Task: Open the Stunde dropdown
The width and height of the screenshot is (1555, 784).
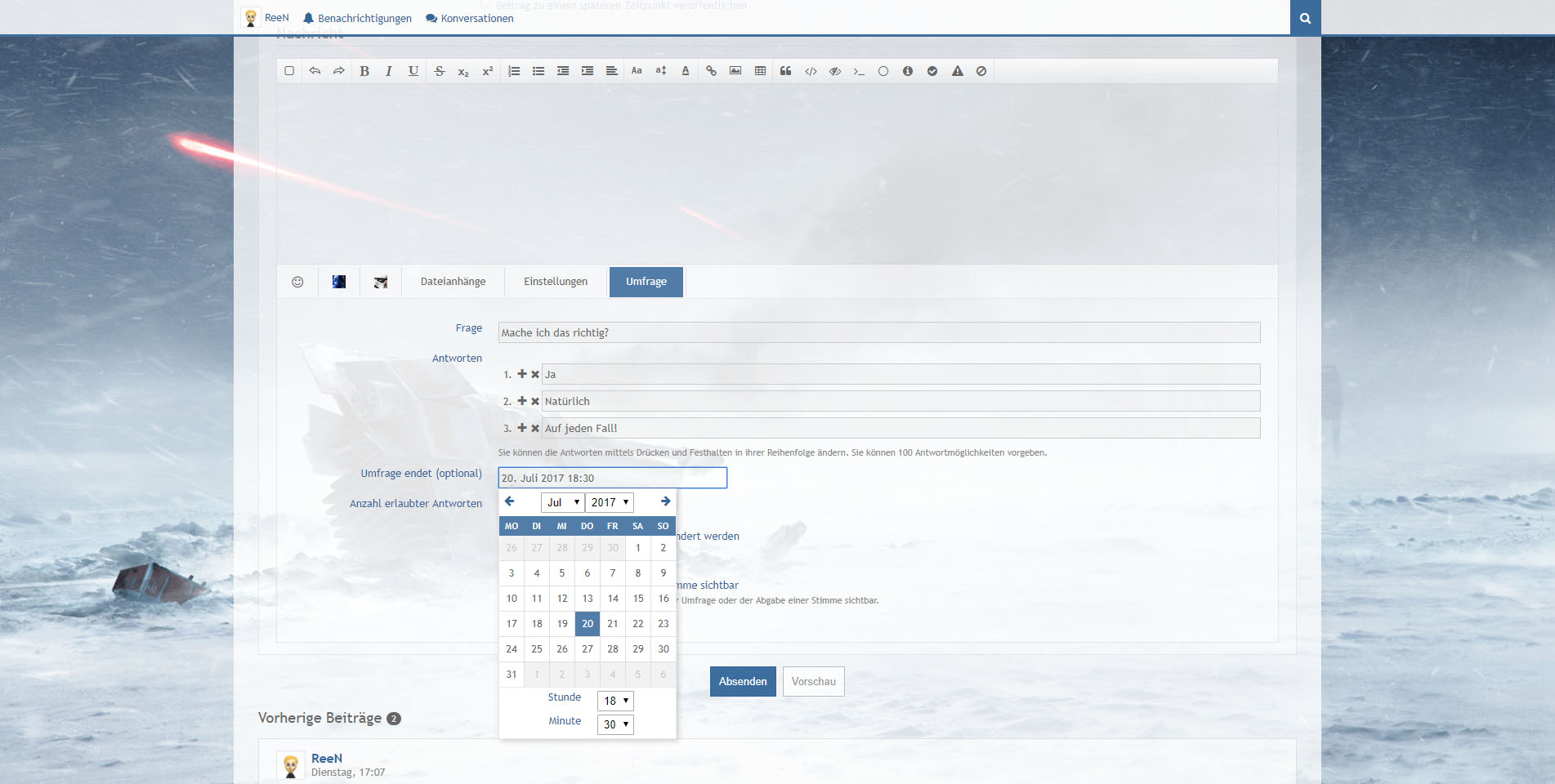Action: (615, 701)
